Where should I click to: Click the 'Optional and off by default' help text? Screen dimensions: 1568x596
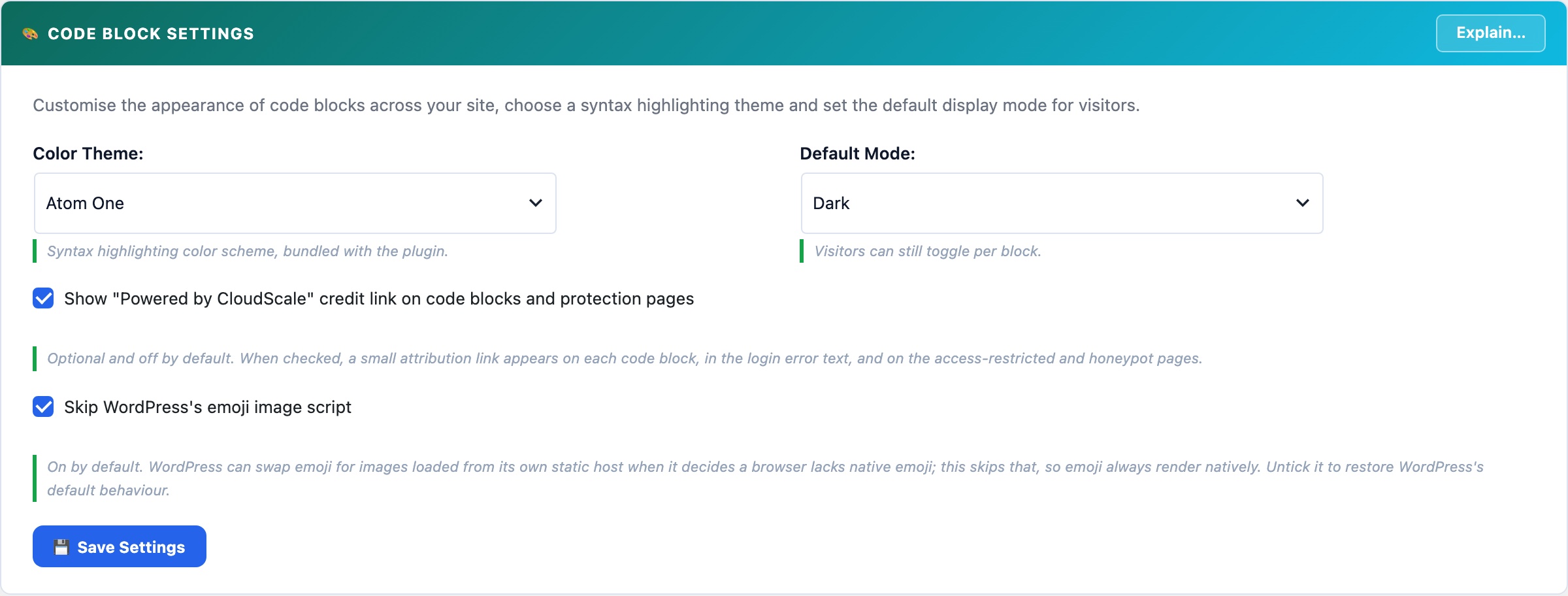click(625, 359)
